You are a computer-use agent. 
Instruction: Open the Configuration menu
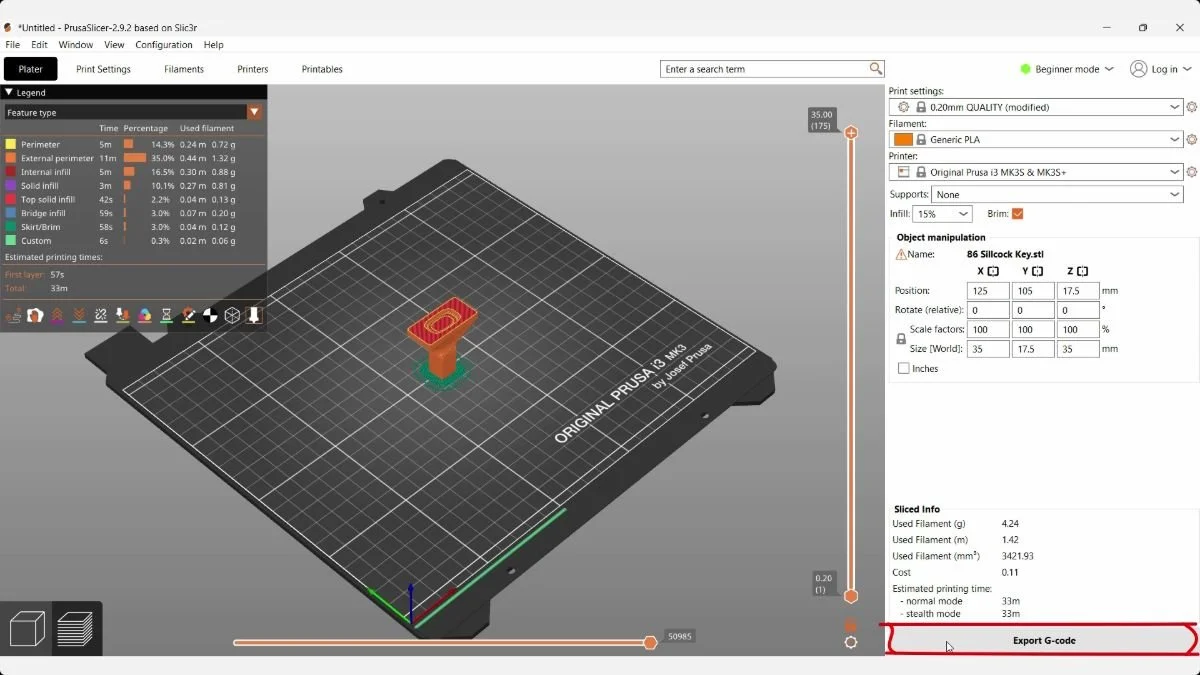[x=164, y=45]
